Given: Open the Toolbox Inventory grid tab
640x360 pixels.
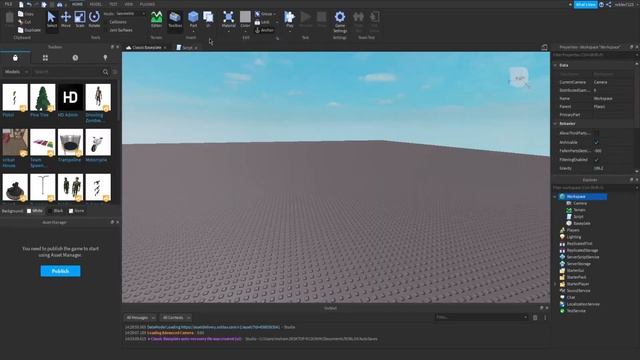Looking at the screenshot, I should (x=45, y=58).
